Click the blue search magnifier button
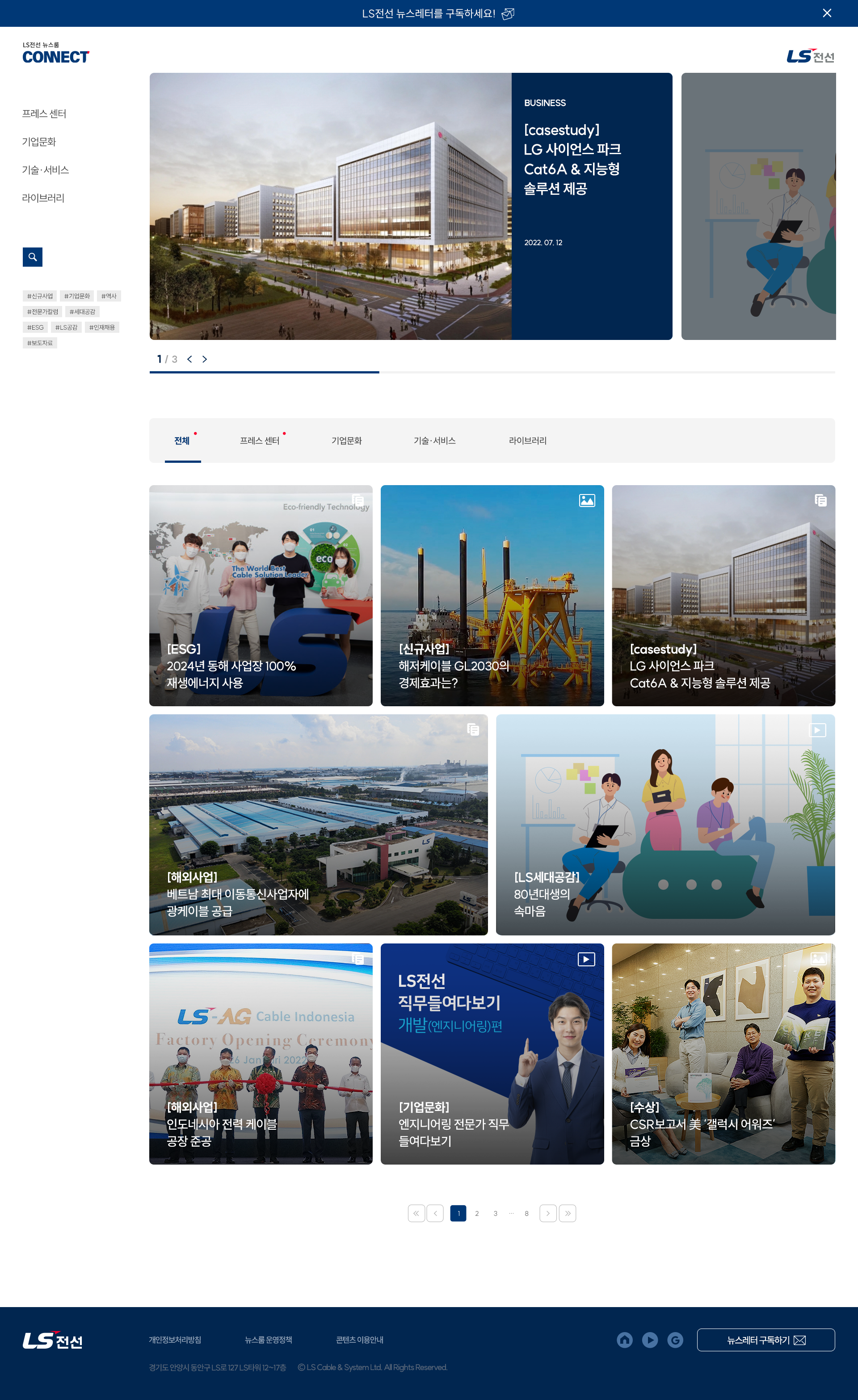Screen dimensions: 858x1400 (x=32, y=257)
